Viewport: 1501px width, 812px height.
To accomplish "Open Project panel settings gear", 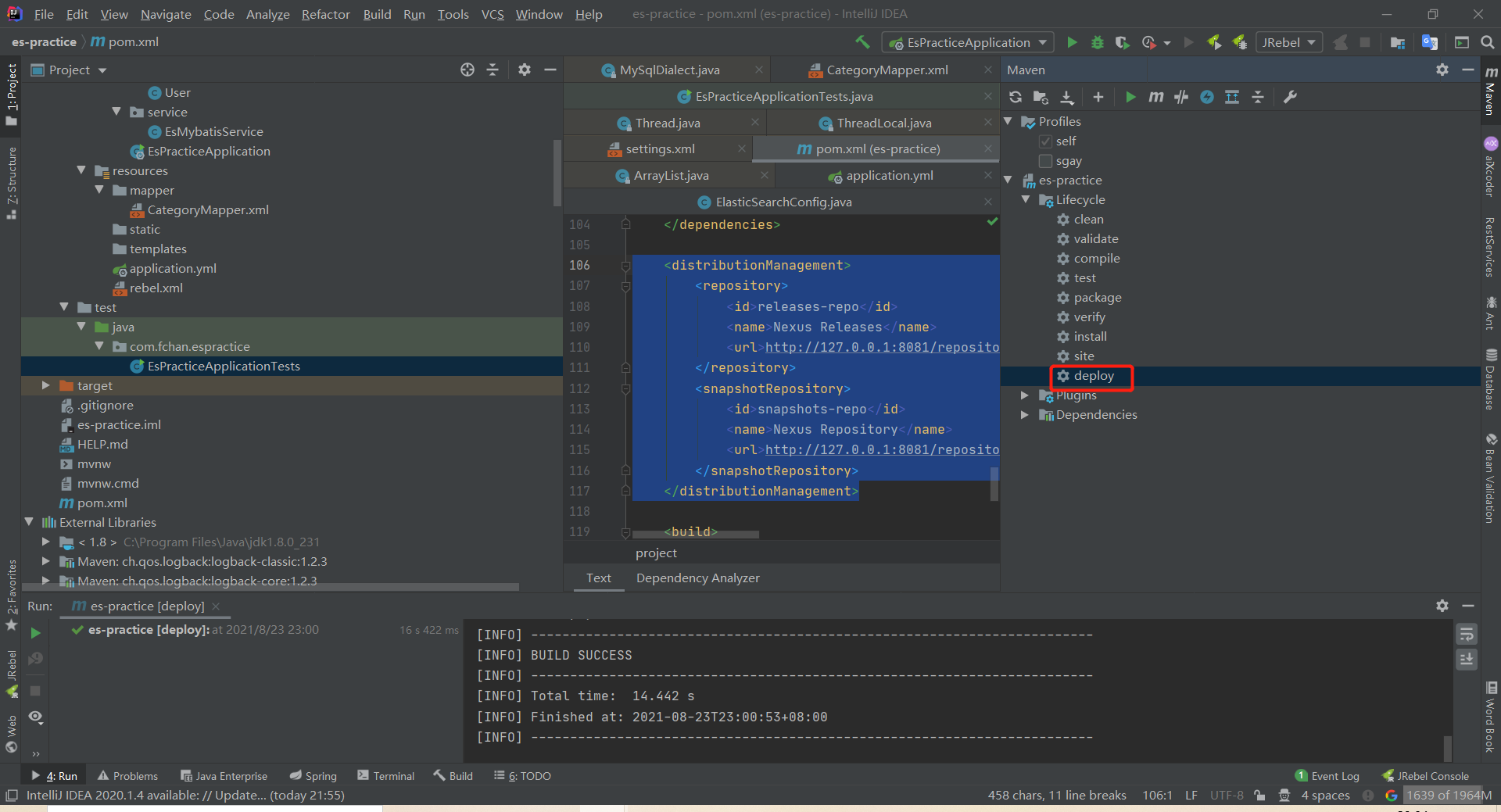I will point(525,70).
